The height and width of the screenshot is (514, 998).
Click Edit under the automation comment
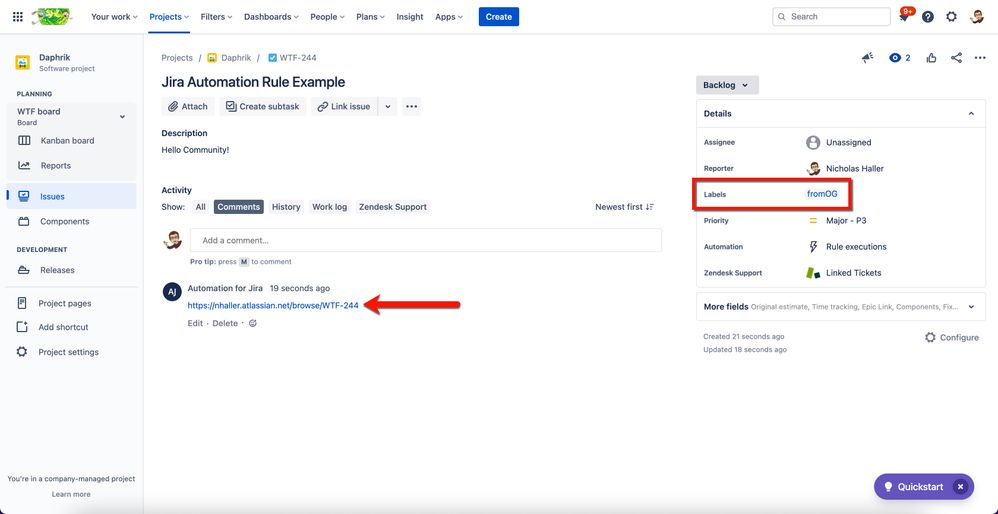pyautogui.click(x=195, y=323)
